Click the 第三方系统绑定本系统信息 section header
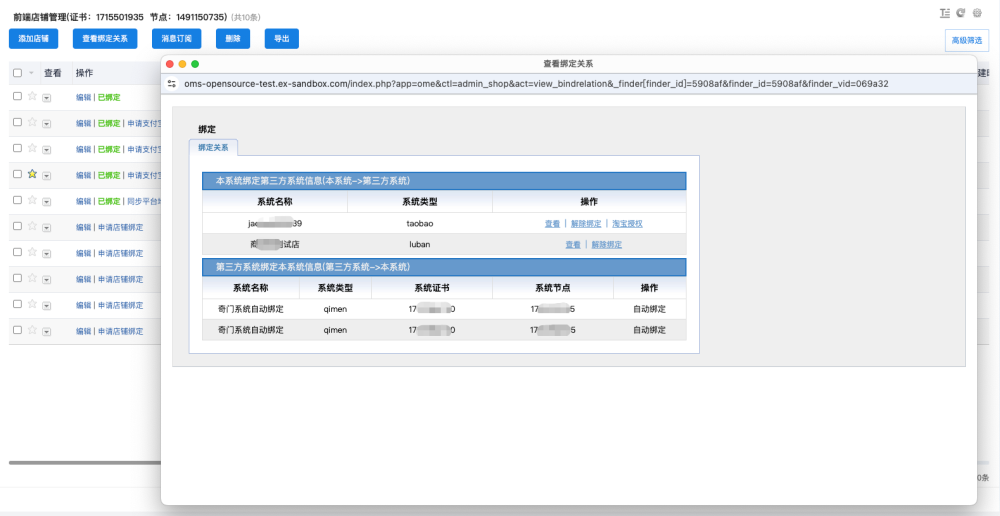 [x=444, y=267]
